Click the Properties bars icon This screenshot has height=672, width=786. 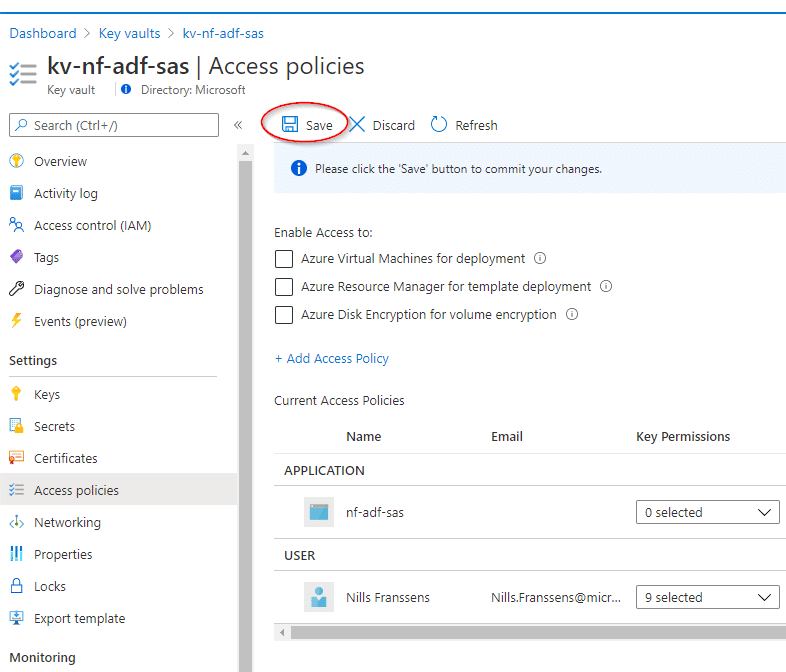[x=17, y=554]
